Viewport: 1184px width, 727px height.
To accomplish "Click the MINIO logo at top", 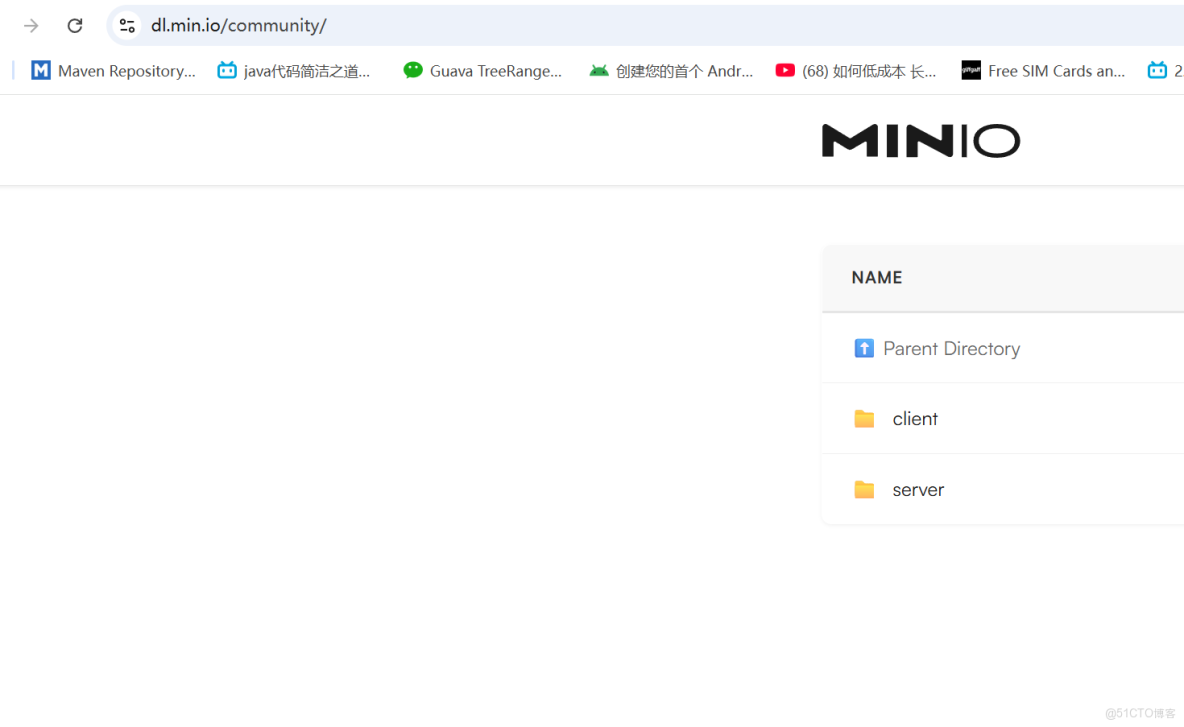I will 920,140.
